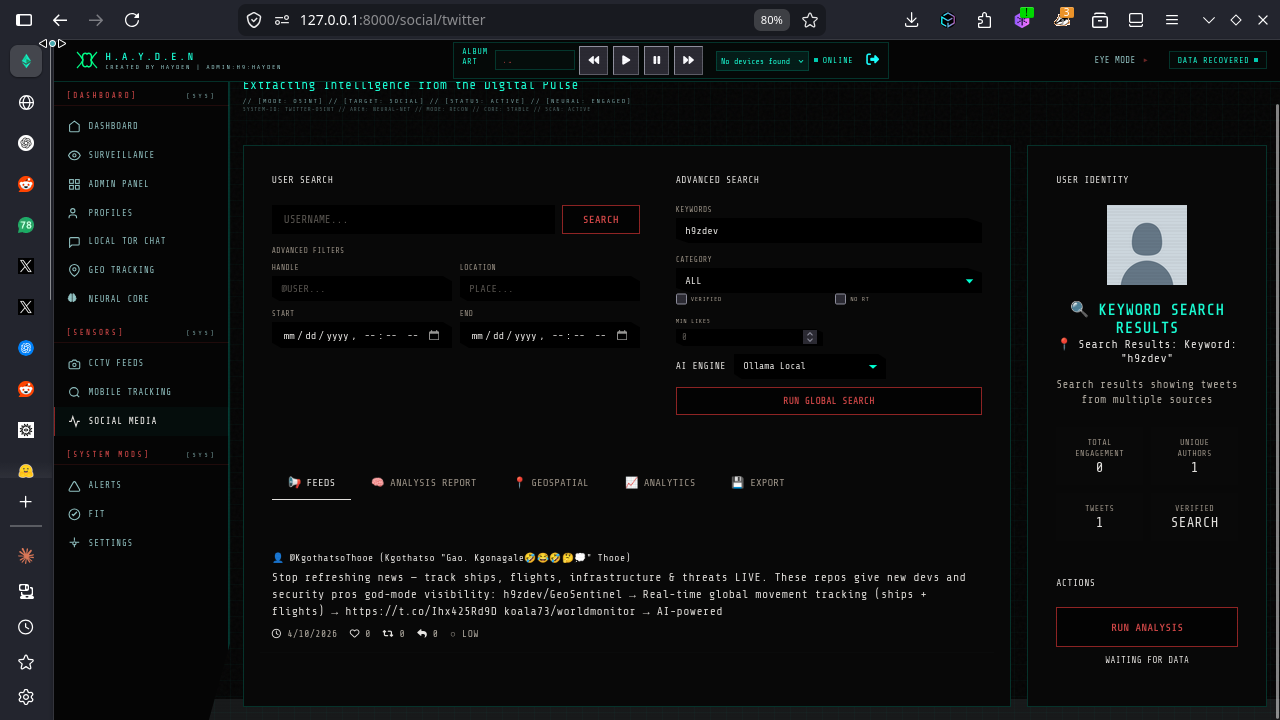Screen dimensions: 1280x720
Task: Increase Min Likes using the stepper
Action: [x=810, y=332]
